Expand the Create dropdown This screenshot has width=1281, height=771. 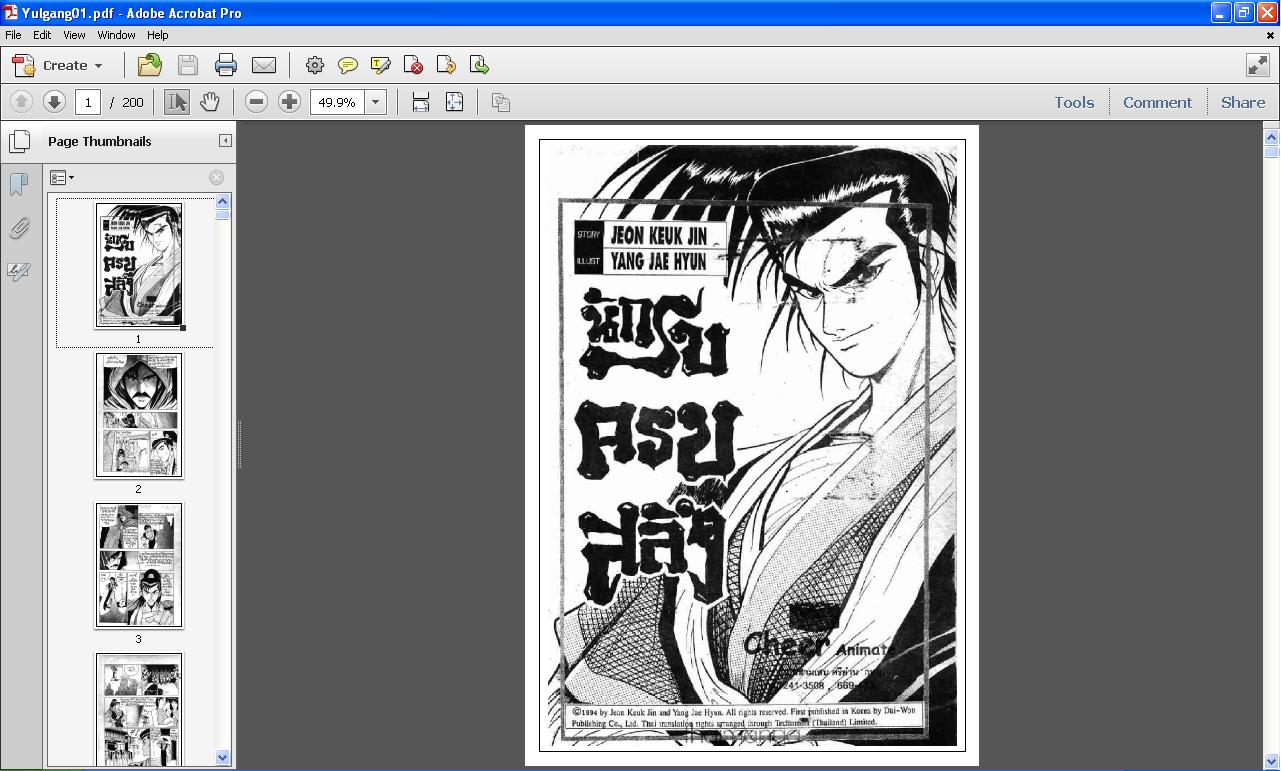[58, 65]
